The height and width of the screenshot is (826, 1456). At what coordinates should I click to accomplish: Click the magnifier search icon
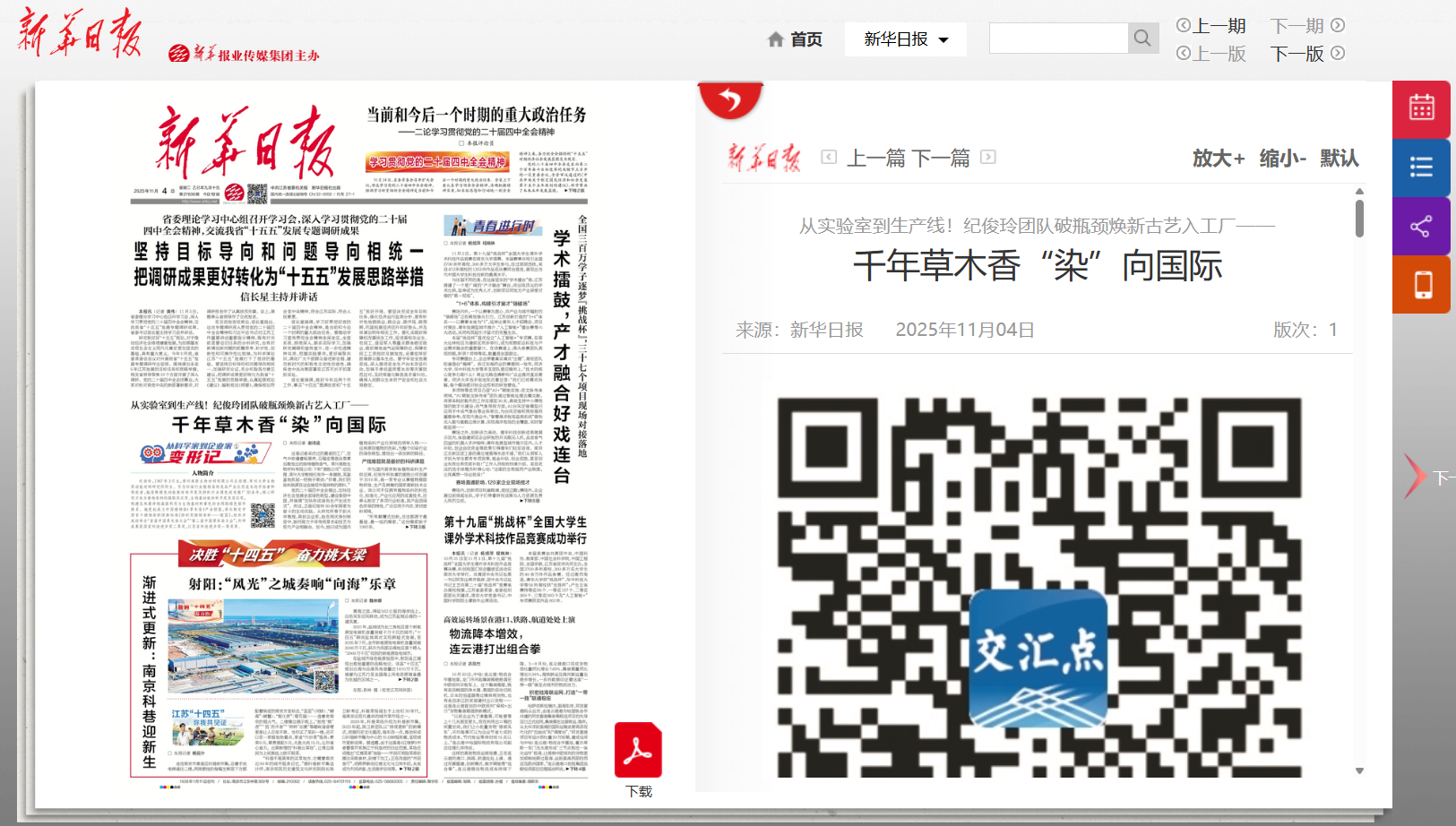1142,39
